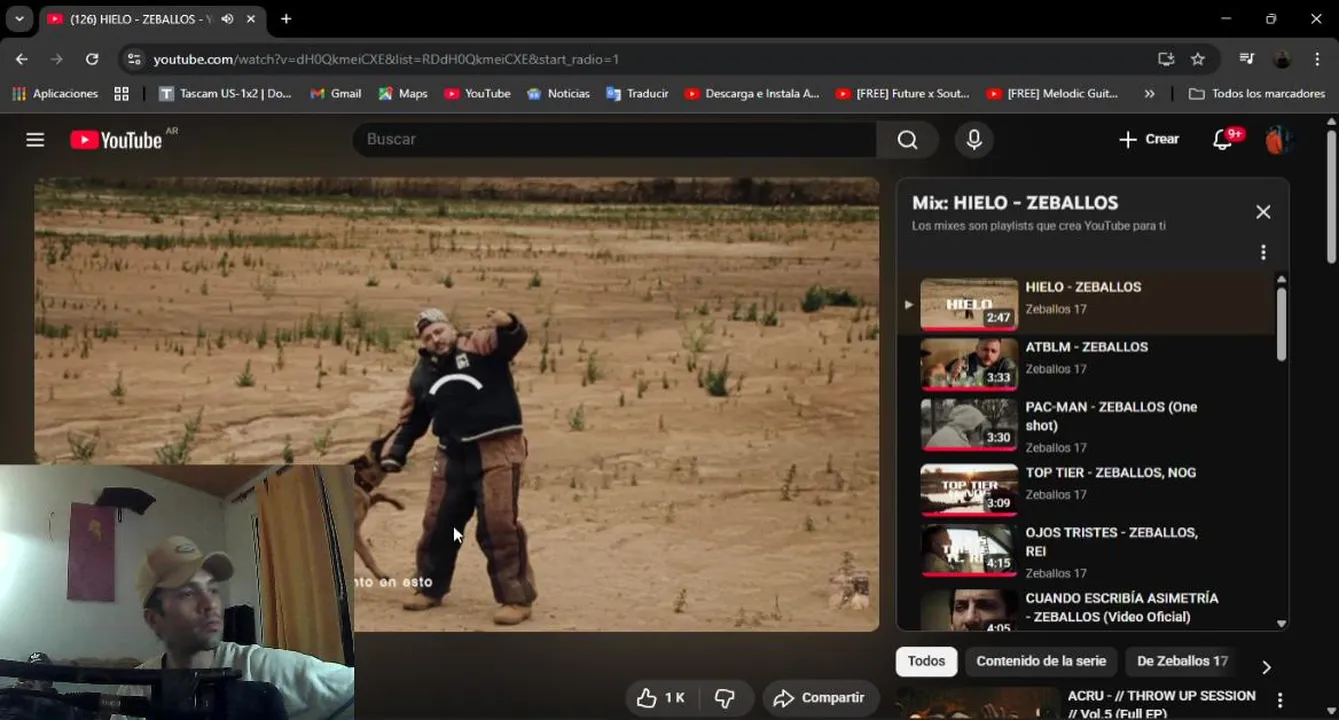Play OJOS TRISTES - ZEBALLOS, REI video

[1088, 552]
